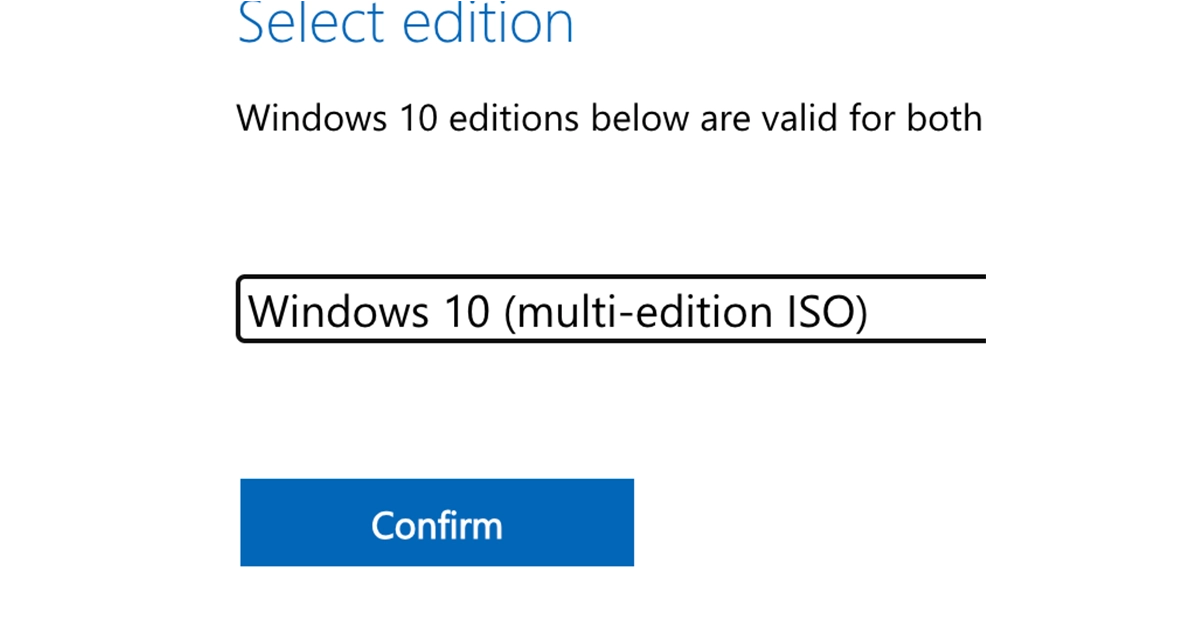
Task: Click the 'Confirm' label on the button
Action: point(437,526)
